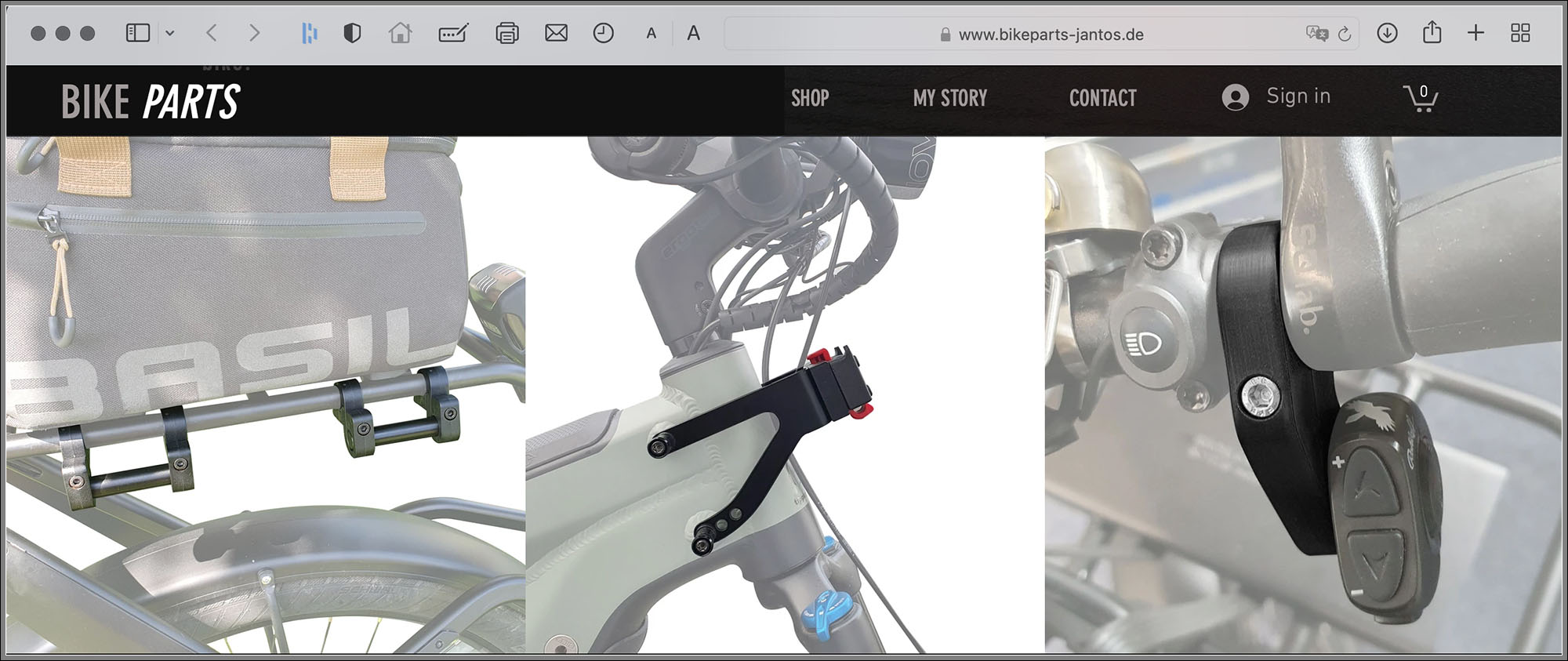Navigate to MY STORY page

pyautogui.click(x=949, y=98)
